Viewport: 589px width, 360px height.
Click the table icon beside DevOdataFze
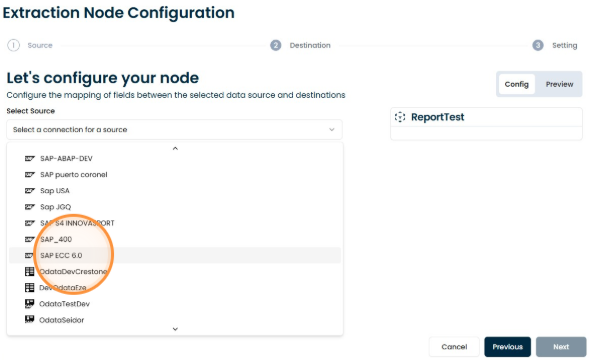[29, 287]
